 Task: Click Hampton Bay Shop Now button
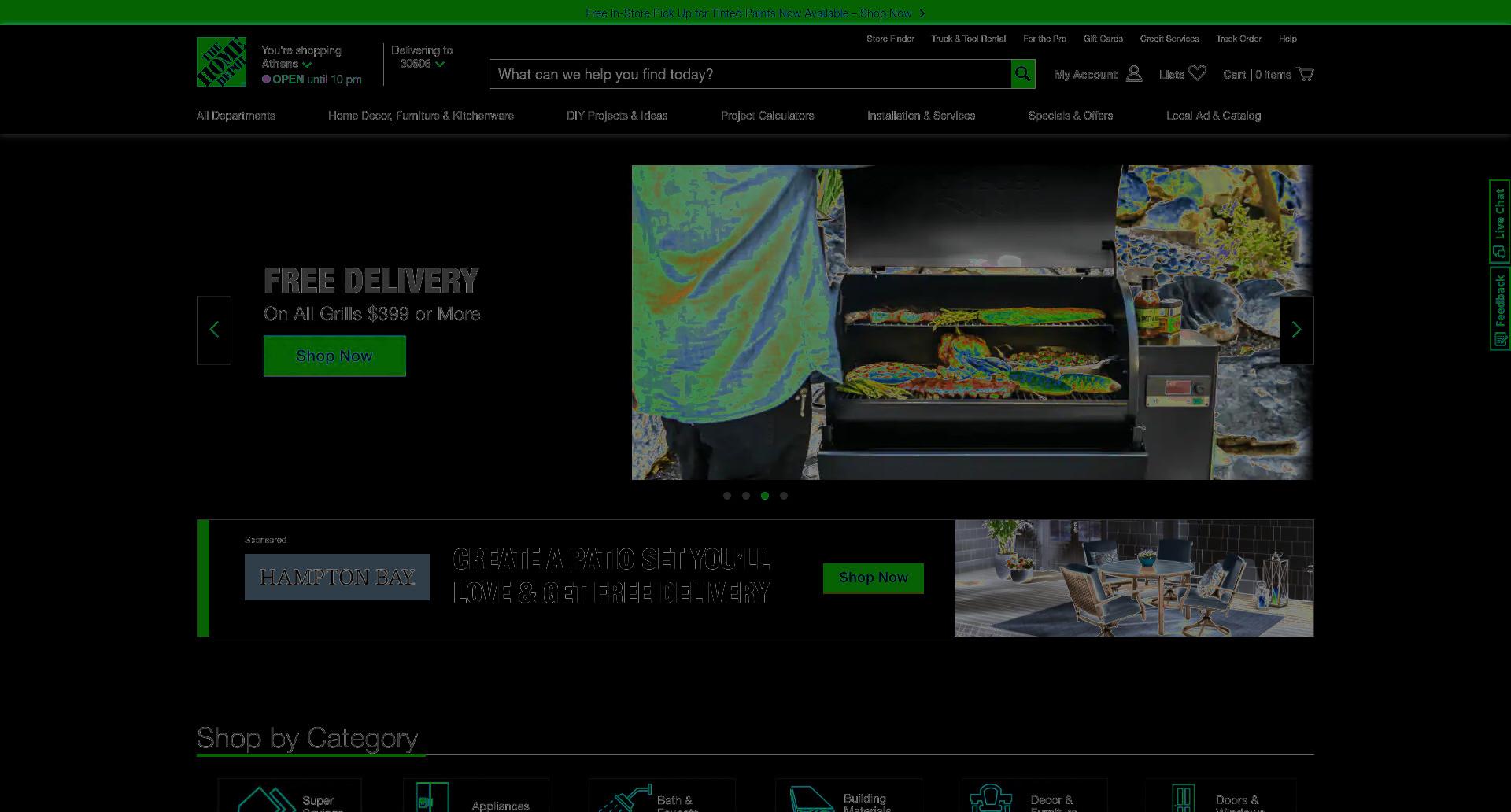click(x=874, y=578)
